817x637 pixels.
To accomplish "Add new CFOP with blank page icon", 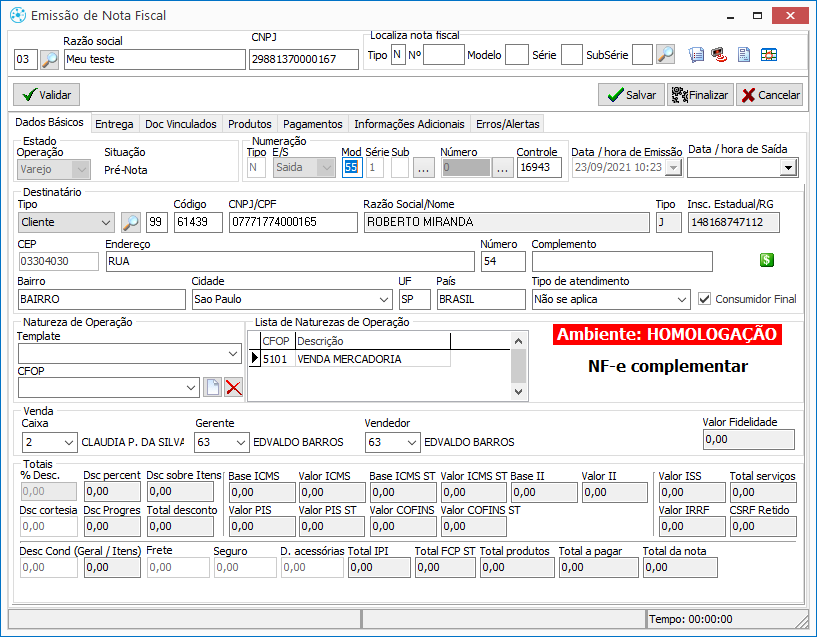I will 213,388.
